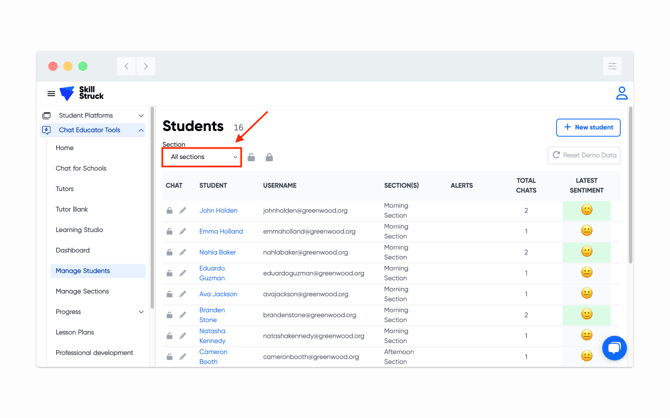Click the unlock-all icon next to Section dropdown

click(252, 157)
